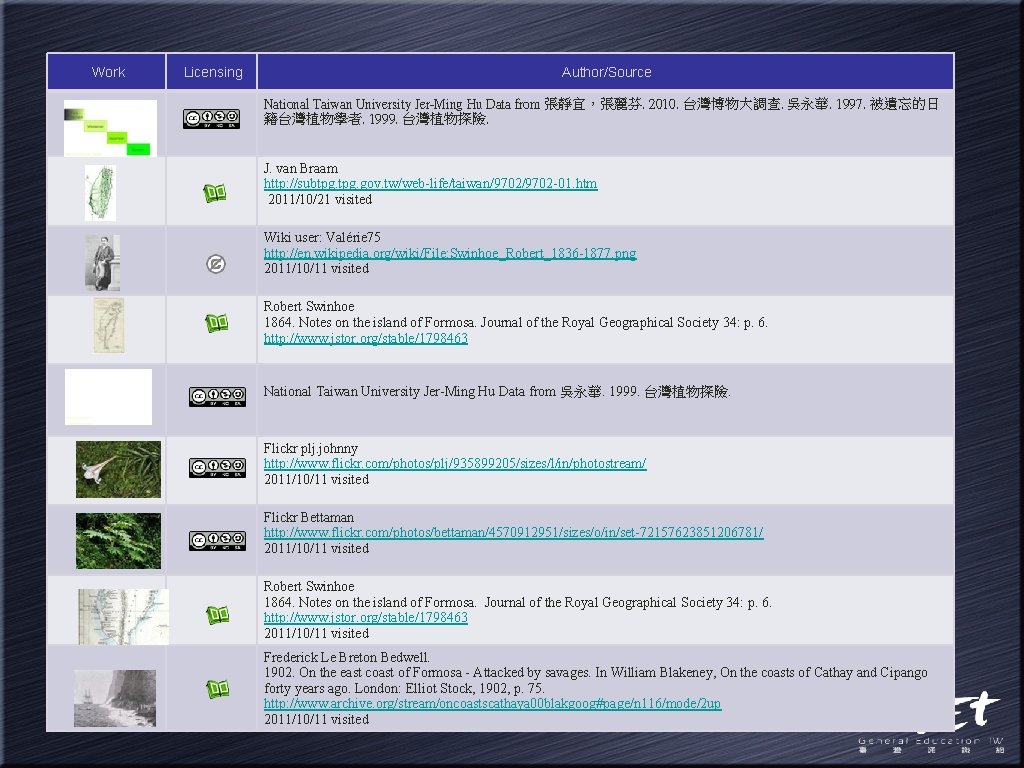1024x768 pixels.
Task: Click the 'Wiki user: Valérie75' text
Action: [322, 237]
